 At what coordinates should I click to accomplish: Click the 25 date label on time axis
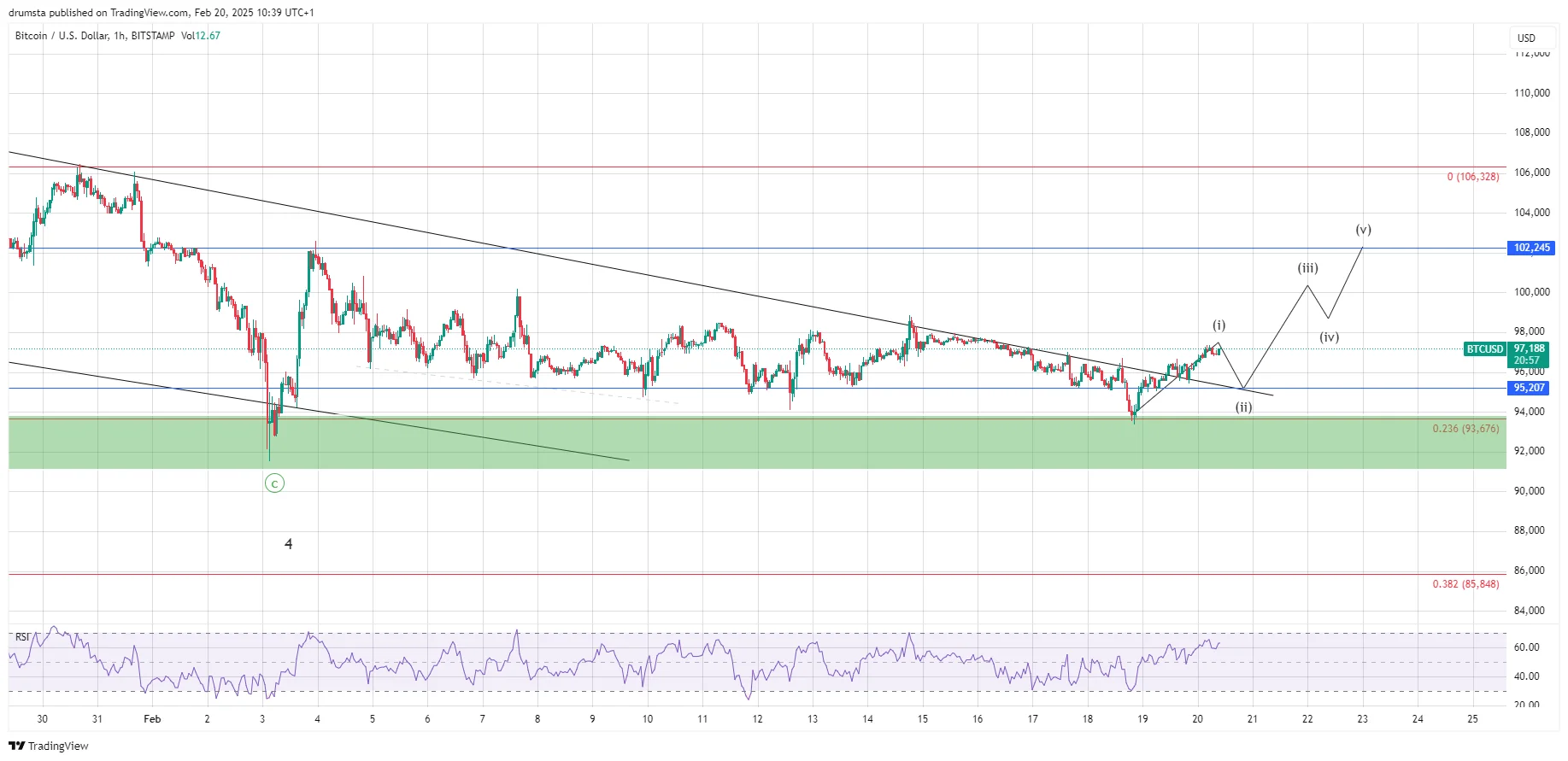tap(1472, 719)
